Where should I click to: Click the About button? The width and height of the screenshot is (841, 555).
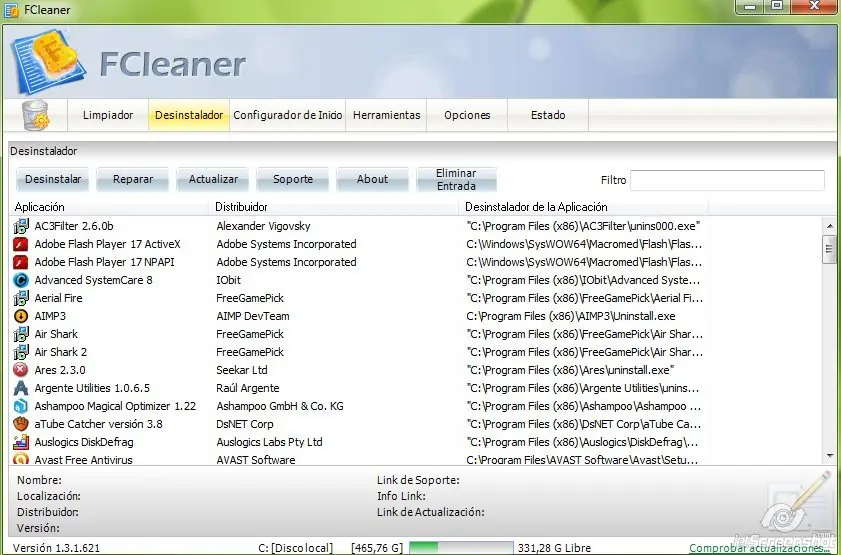pyautogui.click(x=372, y=179)
